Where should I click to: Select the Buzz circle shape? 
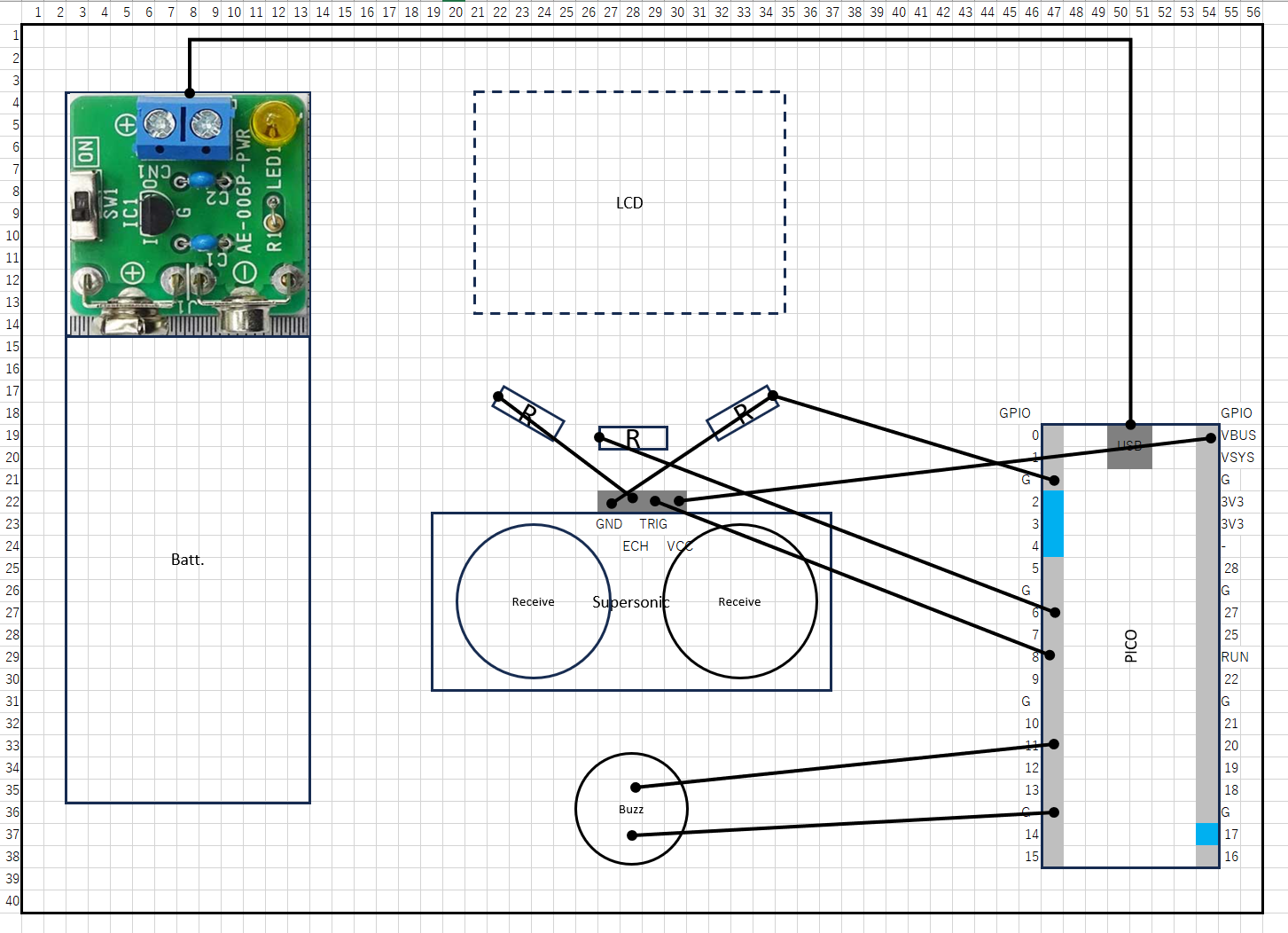(631, 809)
